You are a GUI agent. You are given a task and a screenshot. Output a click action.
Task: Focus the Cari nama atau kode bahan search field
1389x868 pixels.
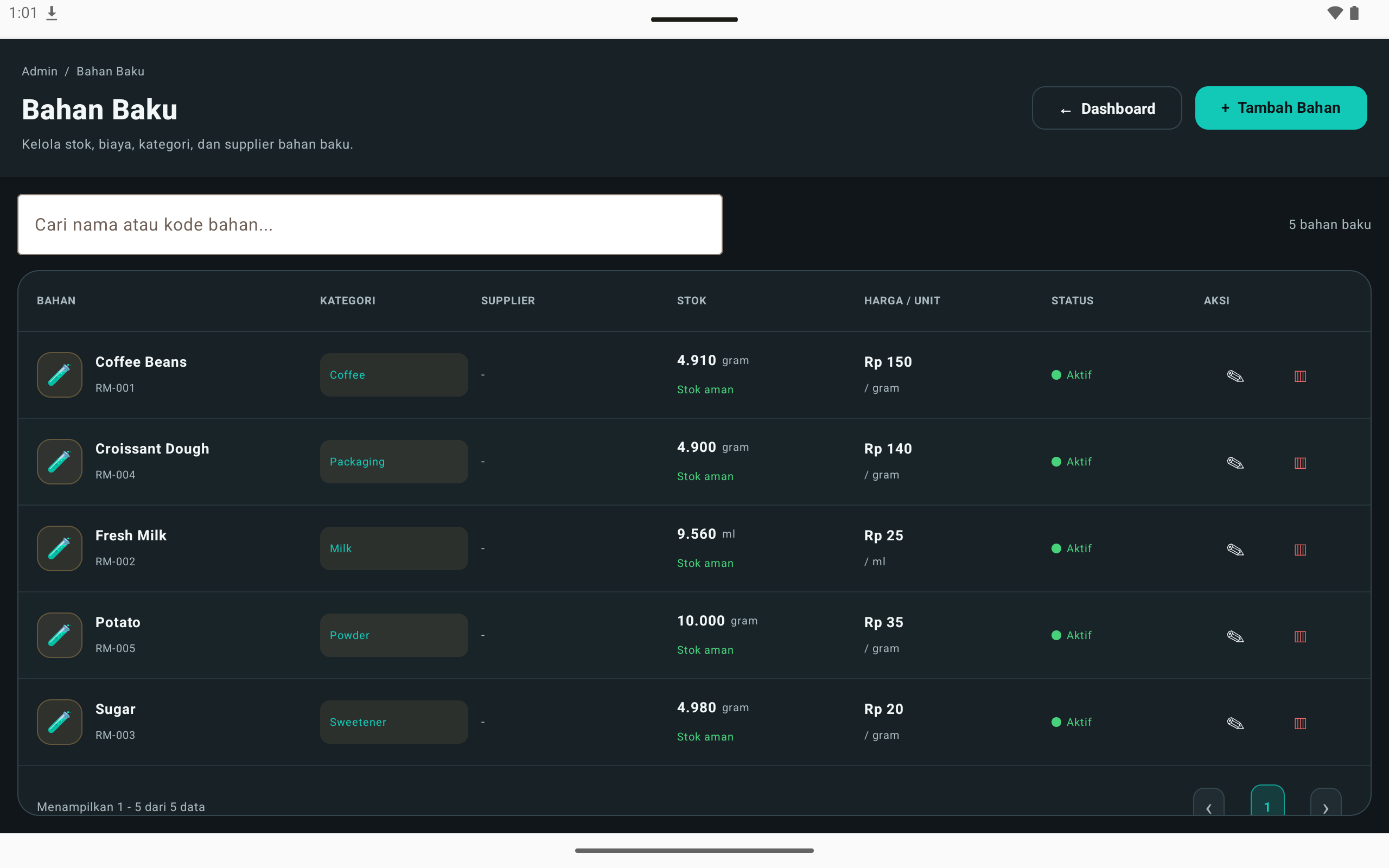369,225
